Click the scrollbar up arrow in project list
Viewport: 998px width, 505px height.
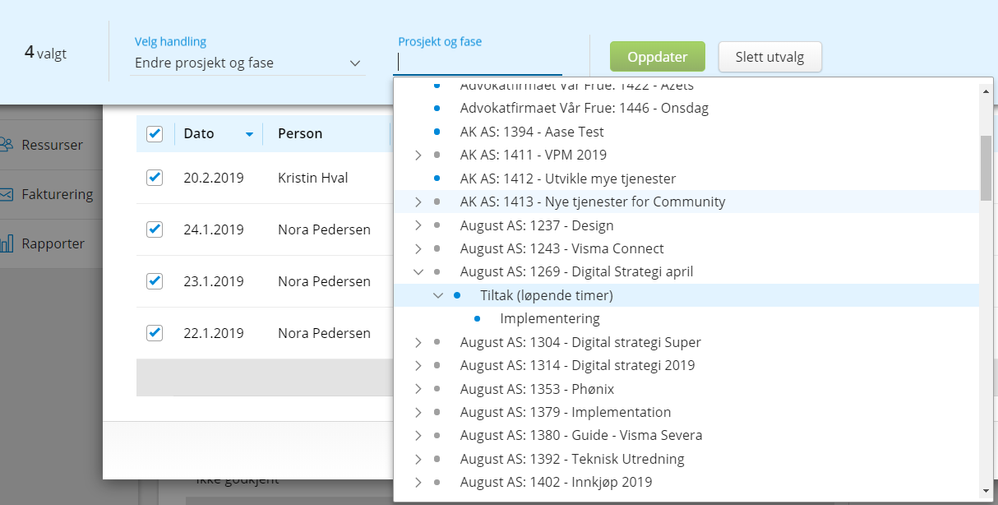coord(986,91)
